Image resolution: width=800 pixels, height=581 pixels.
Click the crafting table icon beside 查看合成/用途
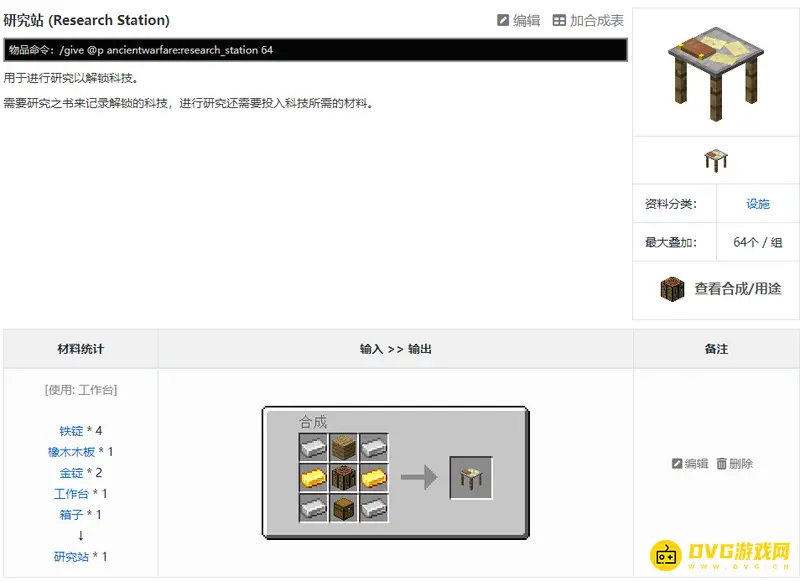[672, 289]
